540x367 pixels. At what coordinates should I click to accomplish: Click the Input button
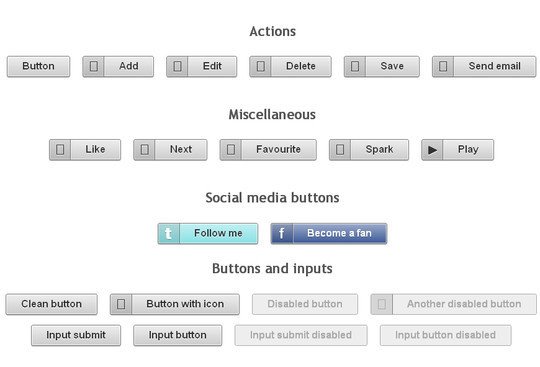[x=177, y=335]
